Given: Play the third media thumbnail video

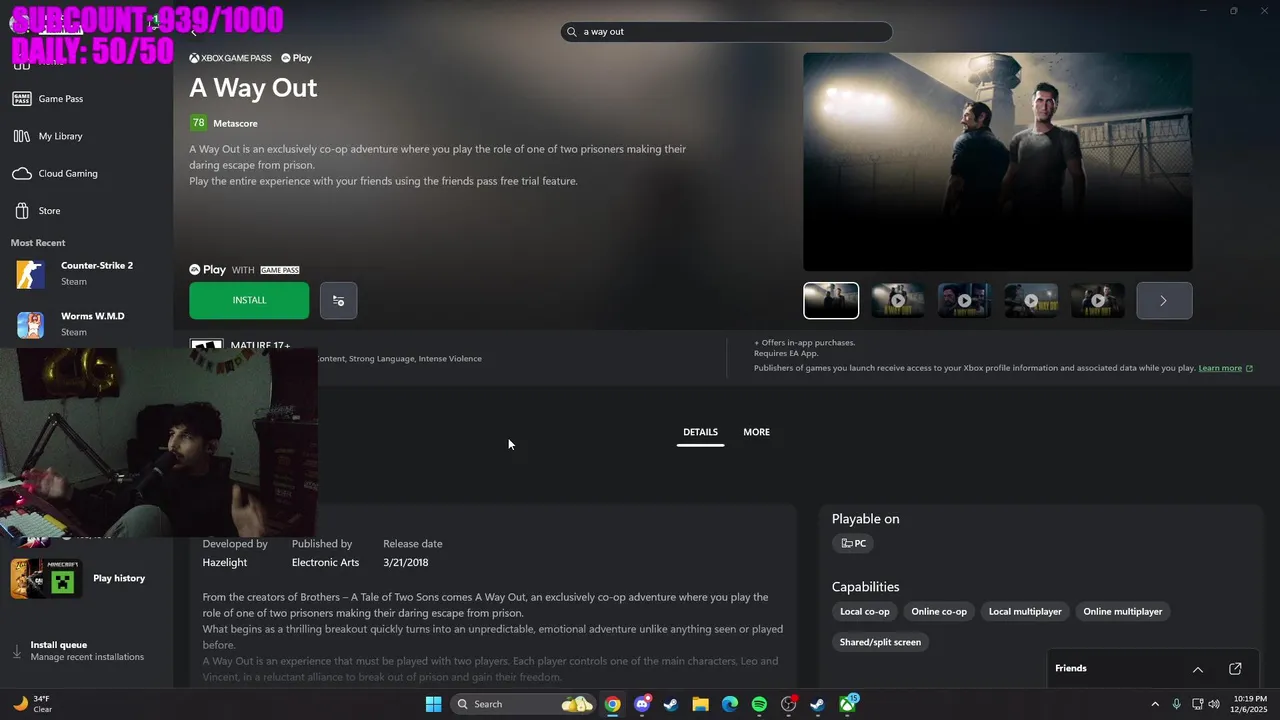Looking at the screenshot, I should click(x=964, y=300).
